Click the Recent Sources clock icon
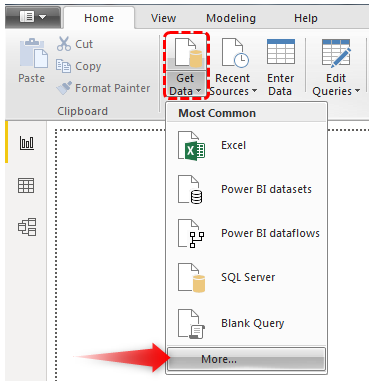375x381 pixels. [235, 52]
